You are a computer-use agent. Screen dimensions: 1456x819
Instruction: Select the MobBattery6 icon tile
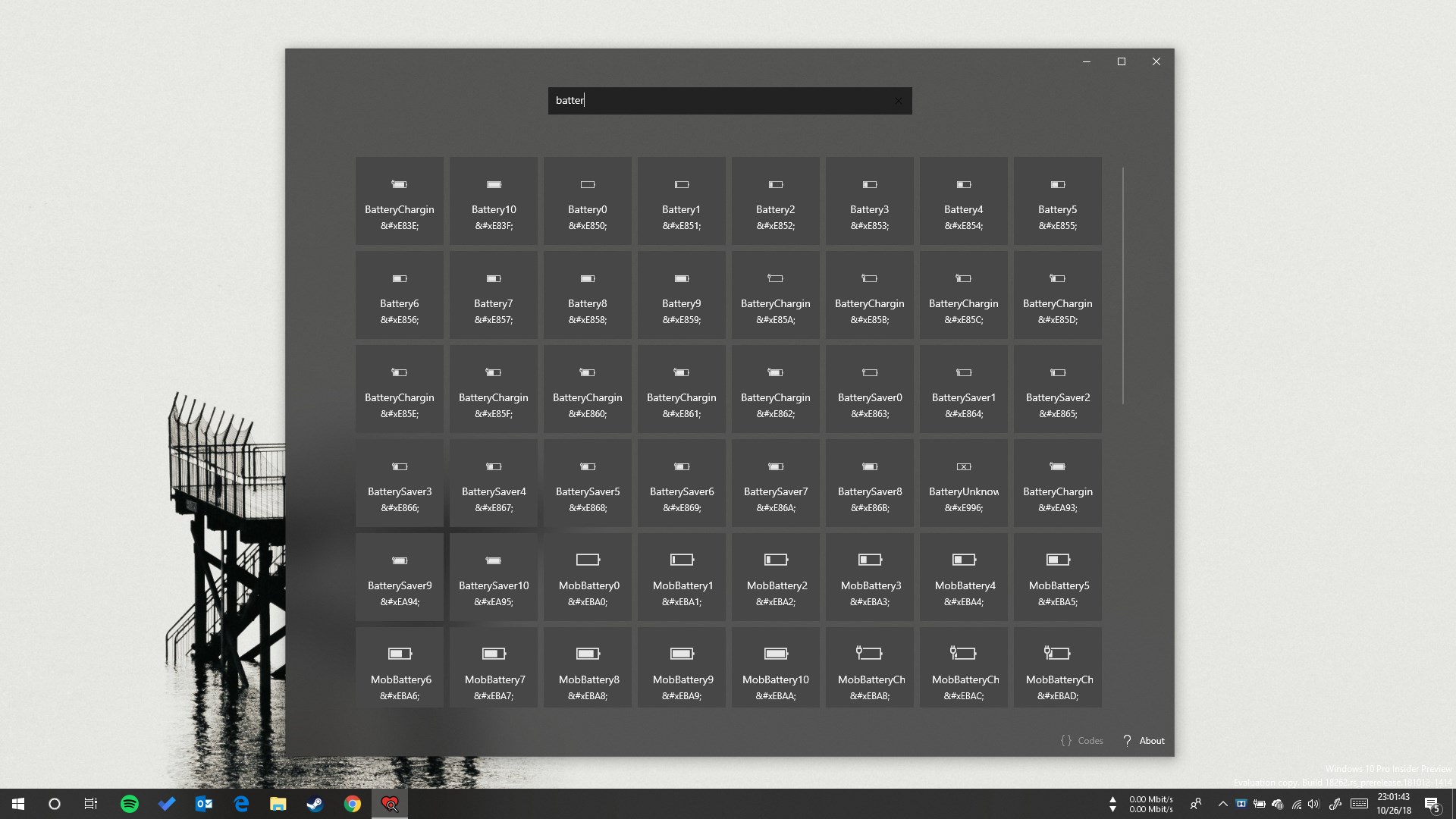400,667
